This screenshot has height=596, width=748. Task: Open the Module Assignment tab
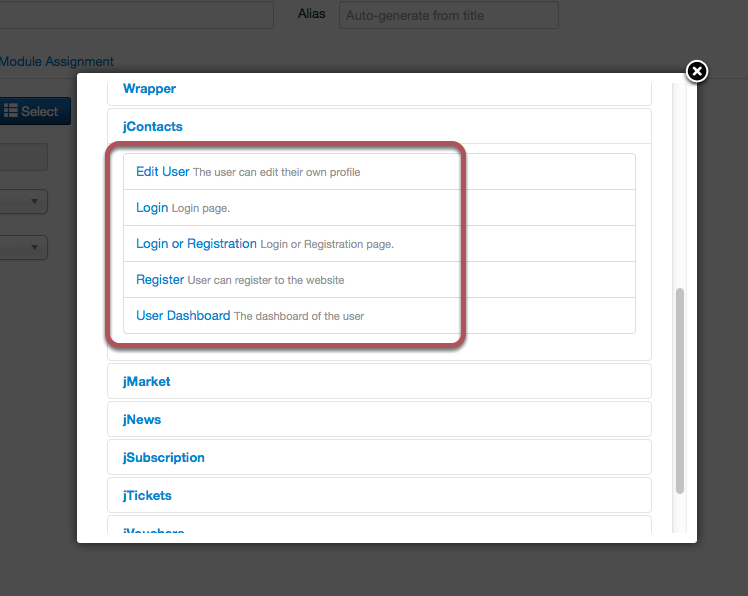(57, 62)
